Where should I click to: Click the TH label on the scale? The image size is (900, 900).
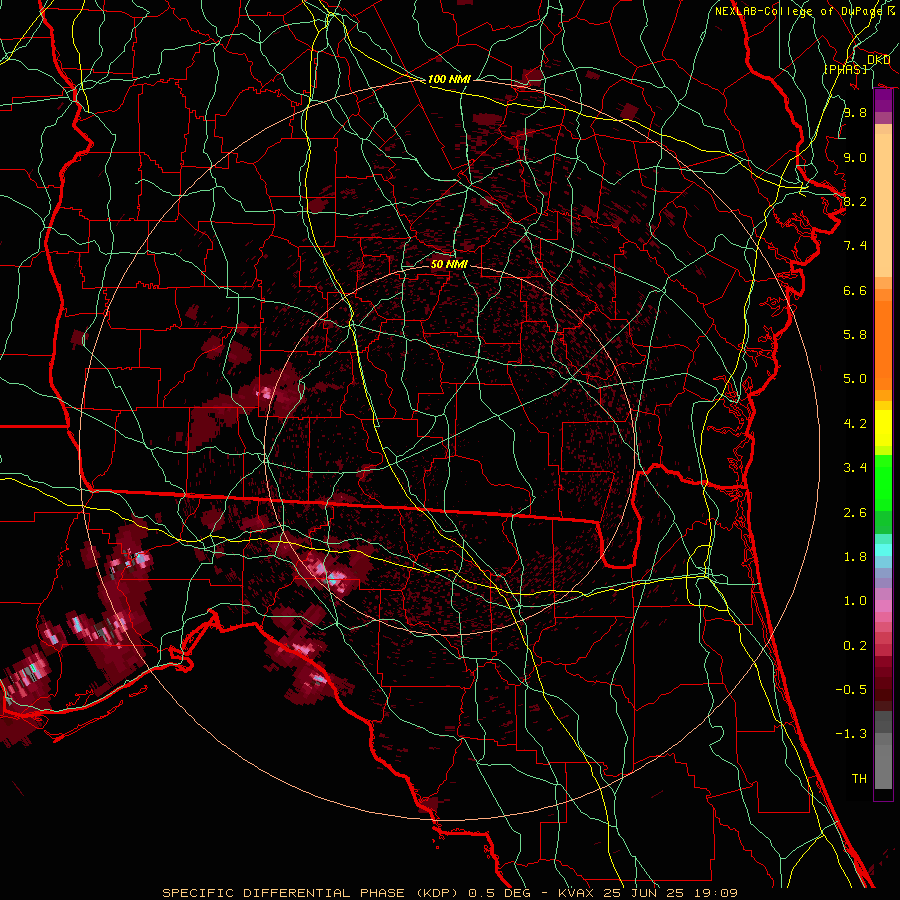(859, 779)
